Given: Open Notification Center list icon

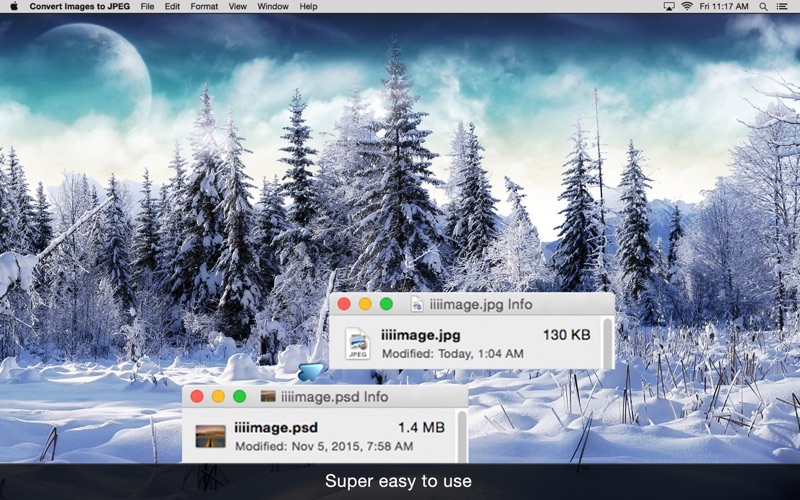Looking at the screenshot, I should (x=781, y=7).
